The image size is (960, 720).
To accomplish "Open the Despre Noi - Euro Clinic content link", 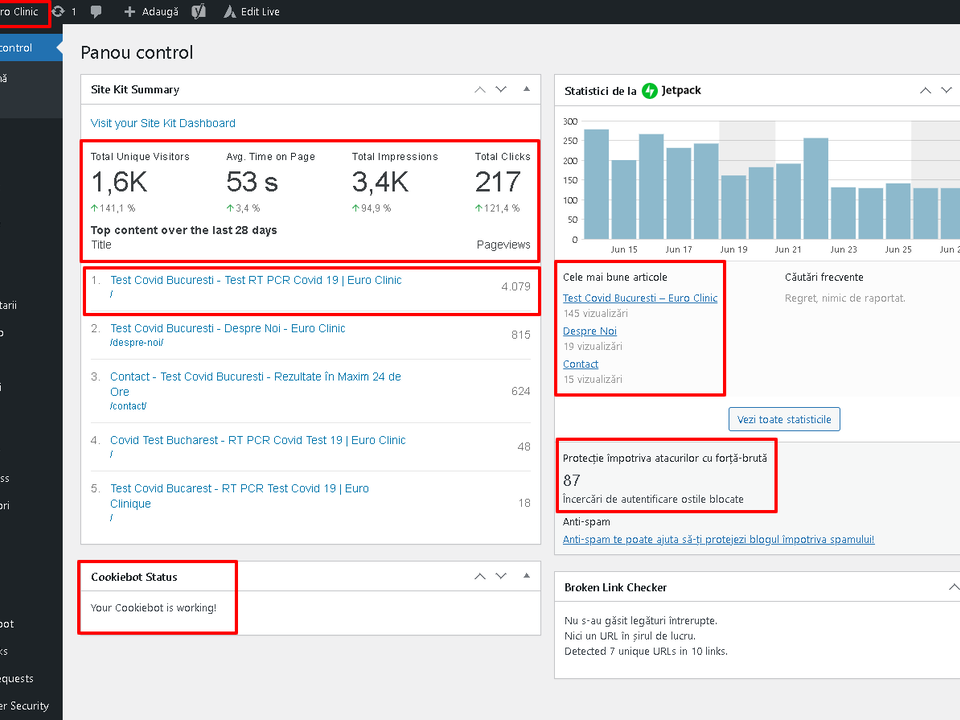I will pos(228,328).
